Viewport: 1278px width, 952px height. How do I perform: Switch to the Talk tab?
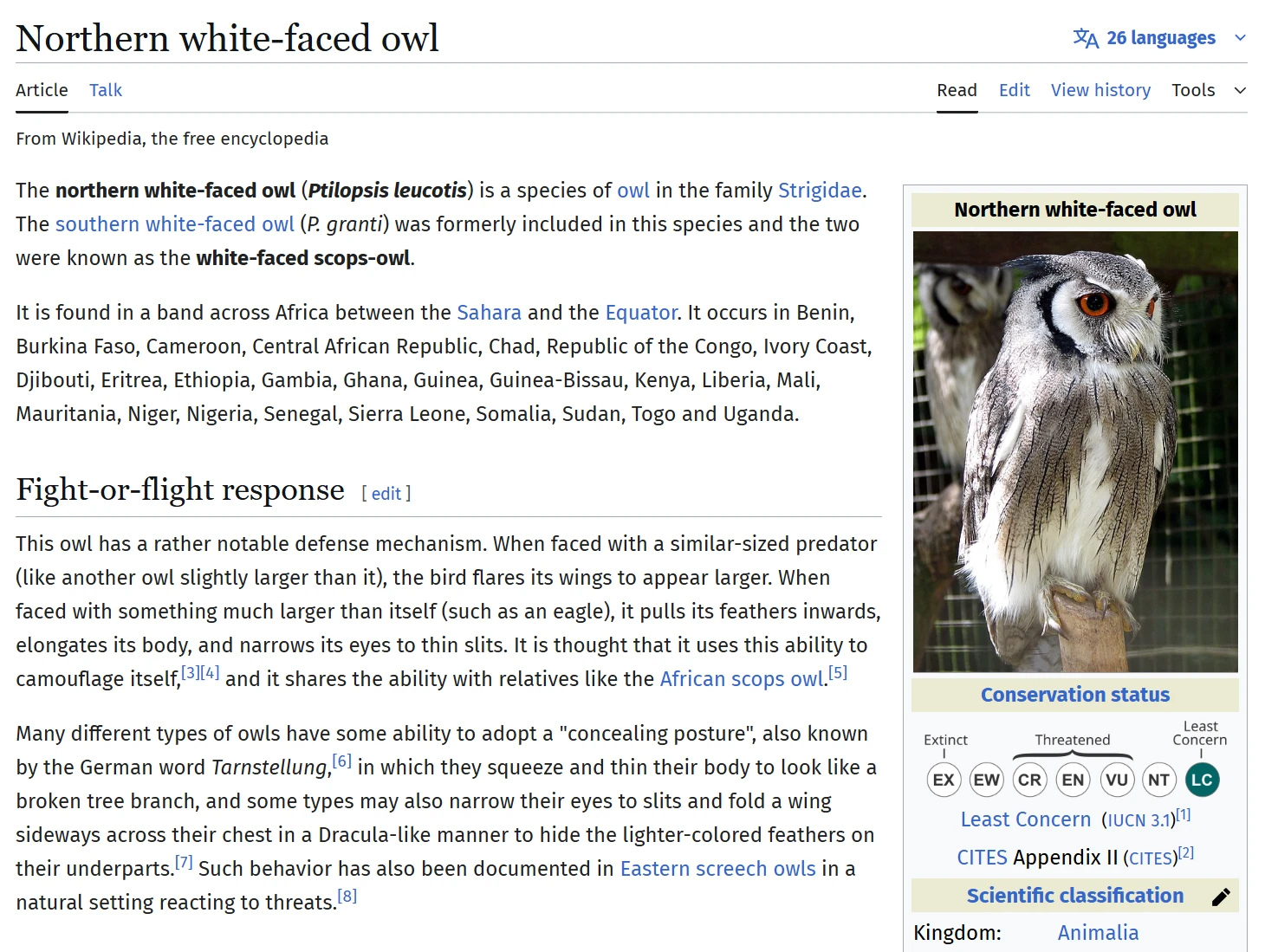tap(106, 90)
